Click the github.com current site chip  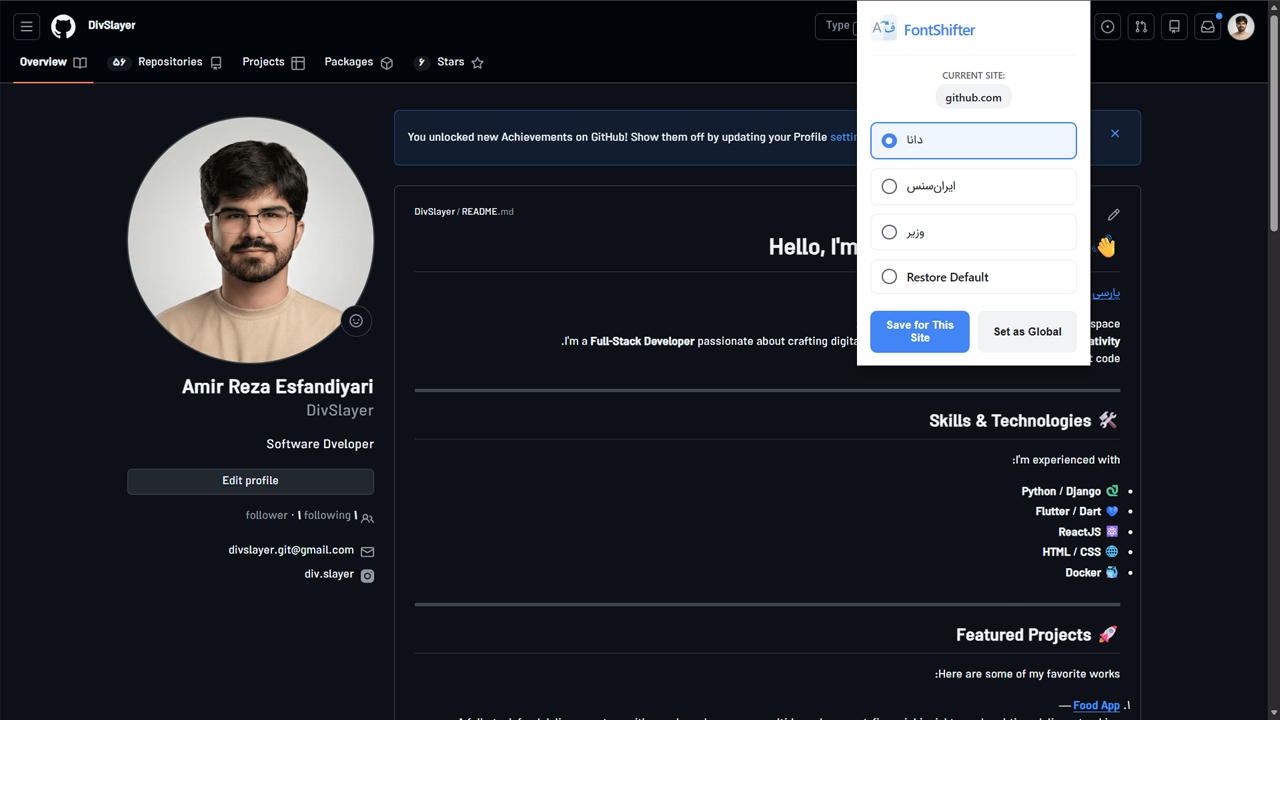pyautogui.click(x=974, y=97)
